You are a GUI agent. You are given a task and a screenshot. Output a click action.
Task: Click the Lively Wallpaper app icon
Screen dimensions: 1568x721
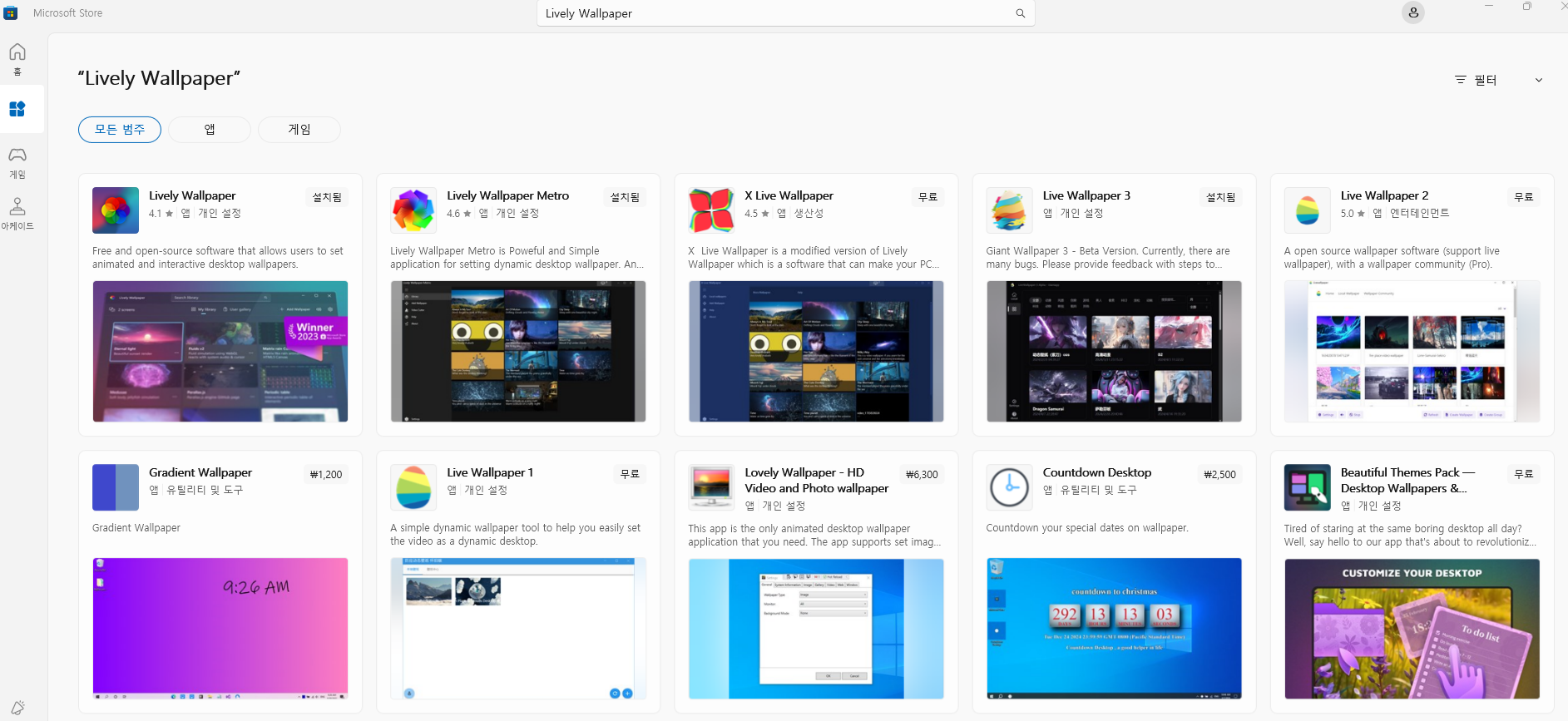pyautogui.click(x=116, y=210)
